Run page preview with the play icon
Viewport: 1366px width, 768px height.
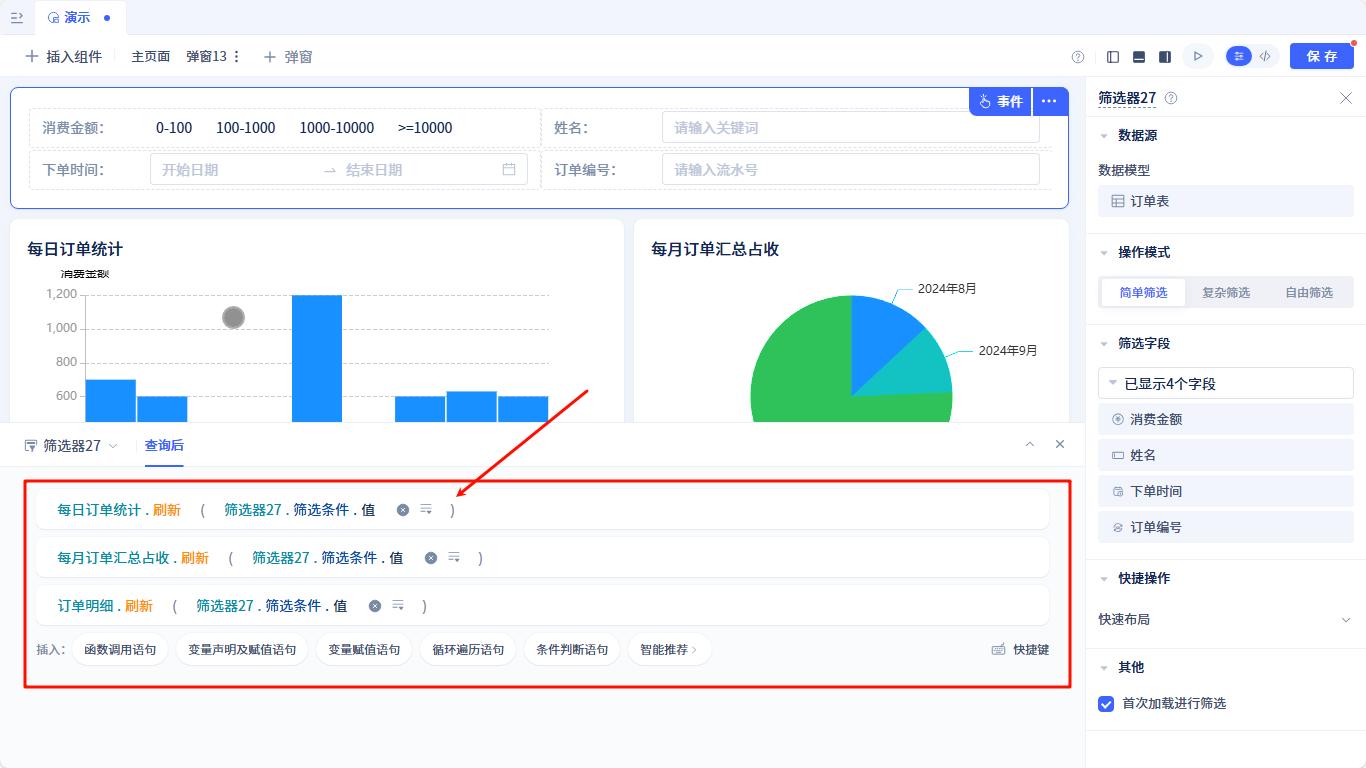tap(1198, 56)
